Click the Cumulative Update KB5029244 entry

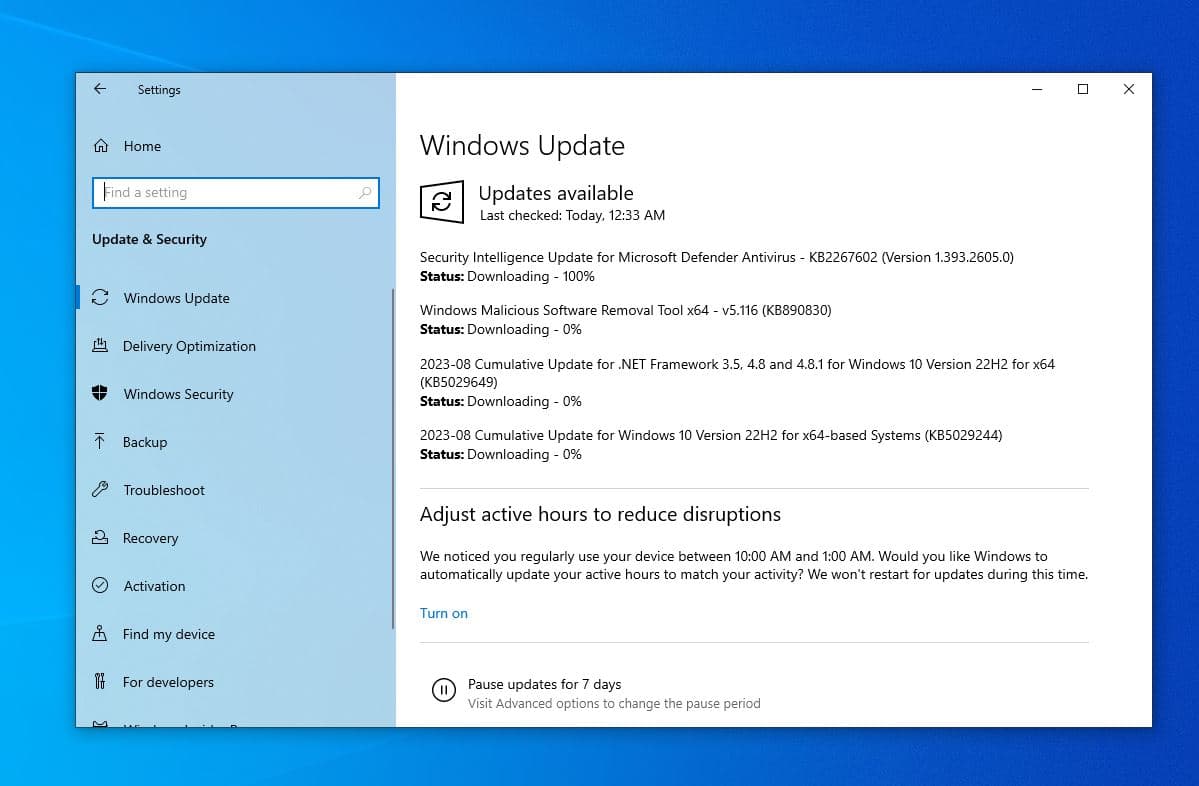coord(711,436)
